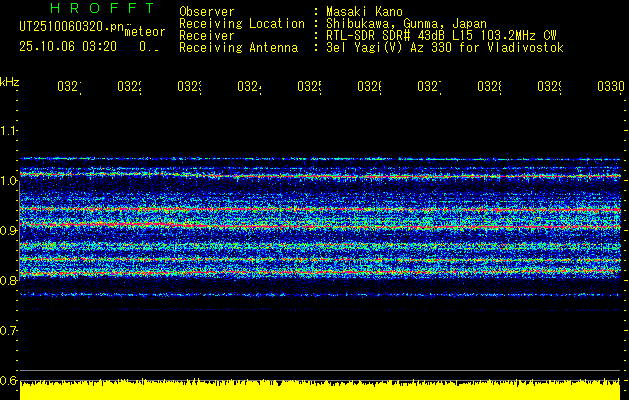Viewport: 629px width, 400px height.
Task: Click the HROFFT title text
Action: [x=103, y=8]
